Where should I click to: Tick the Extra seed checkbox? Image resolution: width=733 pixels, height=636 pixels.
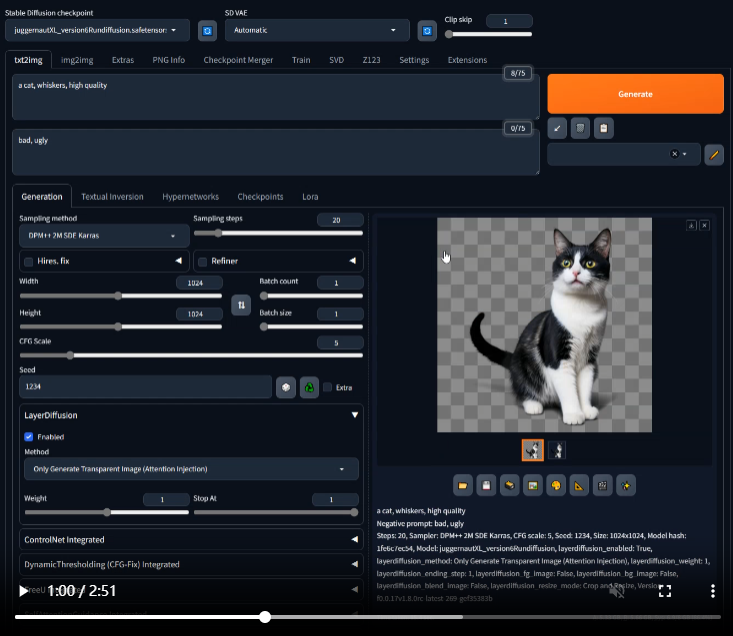[328, 387]
